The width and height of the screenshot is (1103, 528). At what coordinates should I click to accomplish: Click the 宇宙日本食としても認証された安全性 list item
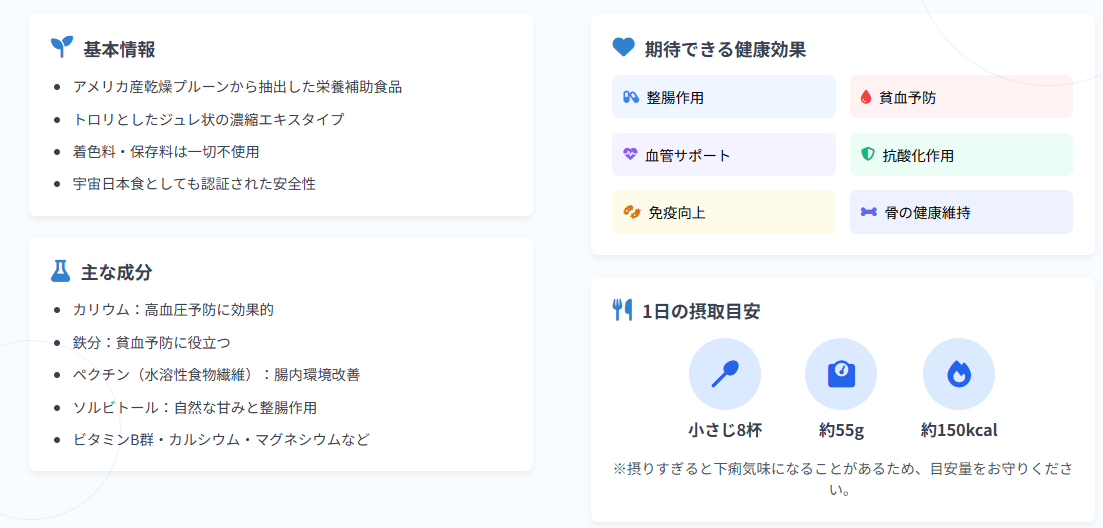click(194, 184)
